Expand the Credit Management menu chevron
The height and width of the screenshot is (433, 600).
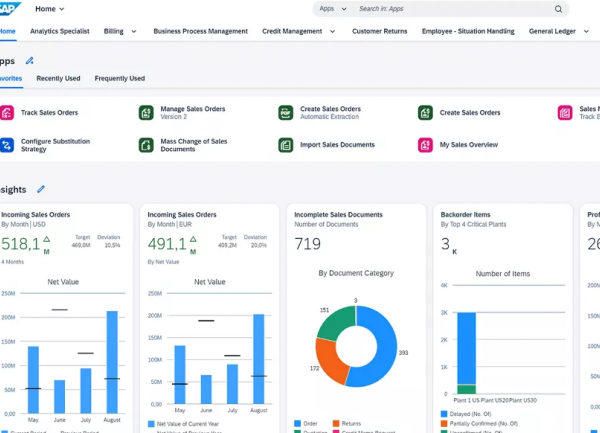point(332,31)
